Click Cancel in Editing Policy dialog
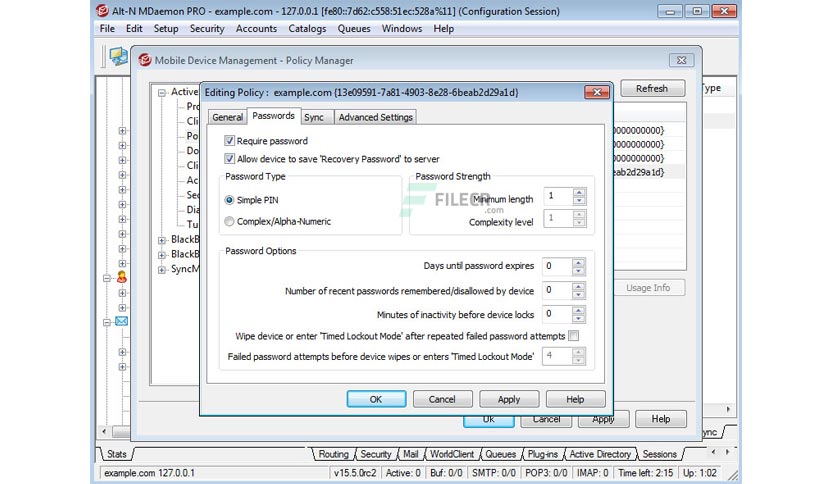Image resolution: width=836 pixels, height=484 pixels. (x=442, y=399)
